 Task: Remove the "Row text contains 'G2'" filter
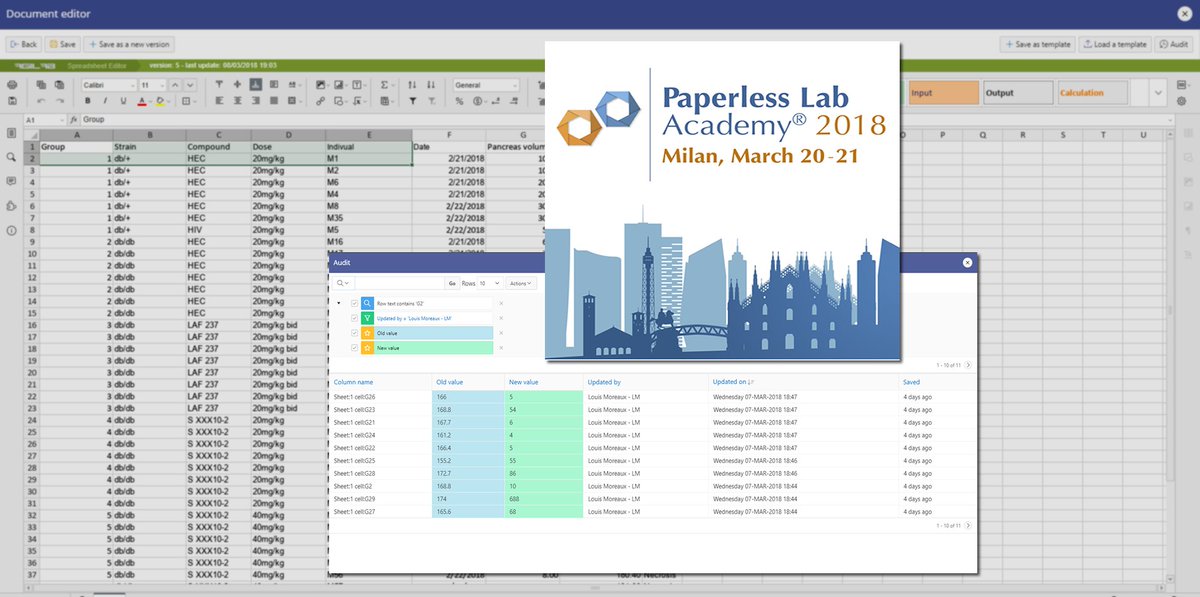tap(501, 303)
